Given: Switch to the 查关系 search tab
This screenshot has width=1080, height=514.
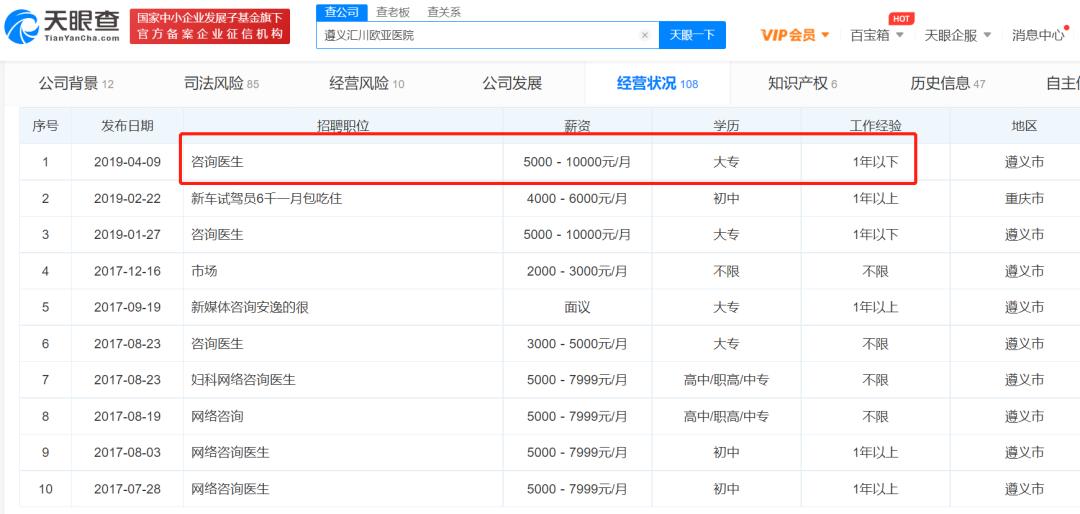Looking at the screenshot, I should point(444,12).
